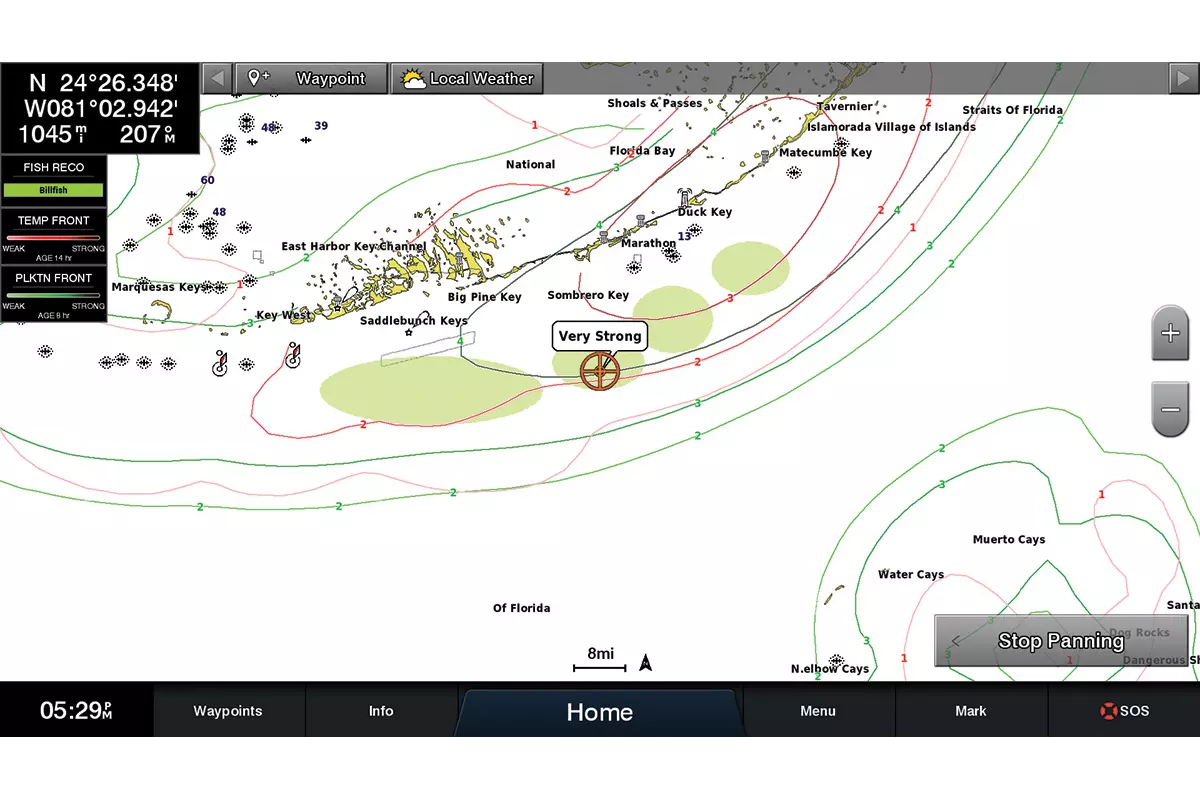
Task: Click the National label on the chart
Action: point(531,165)
